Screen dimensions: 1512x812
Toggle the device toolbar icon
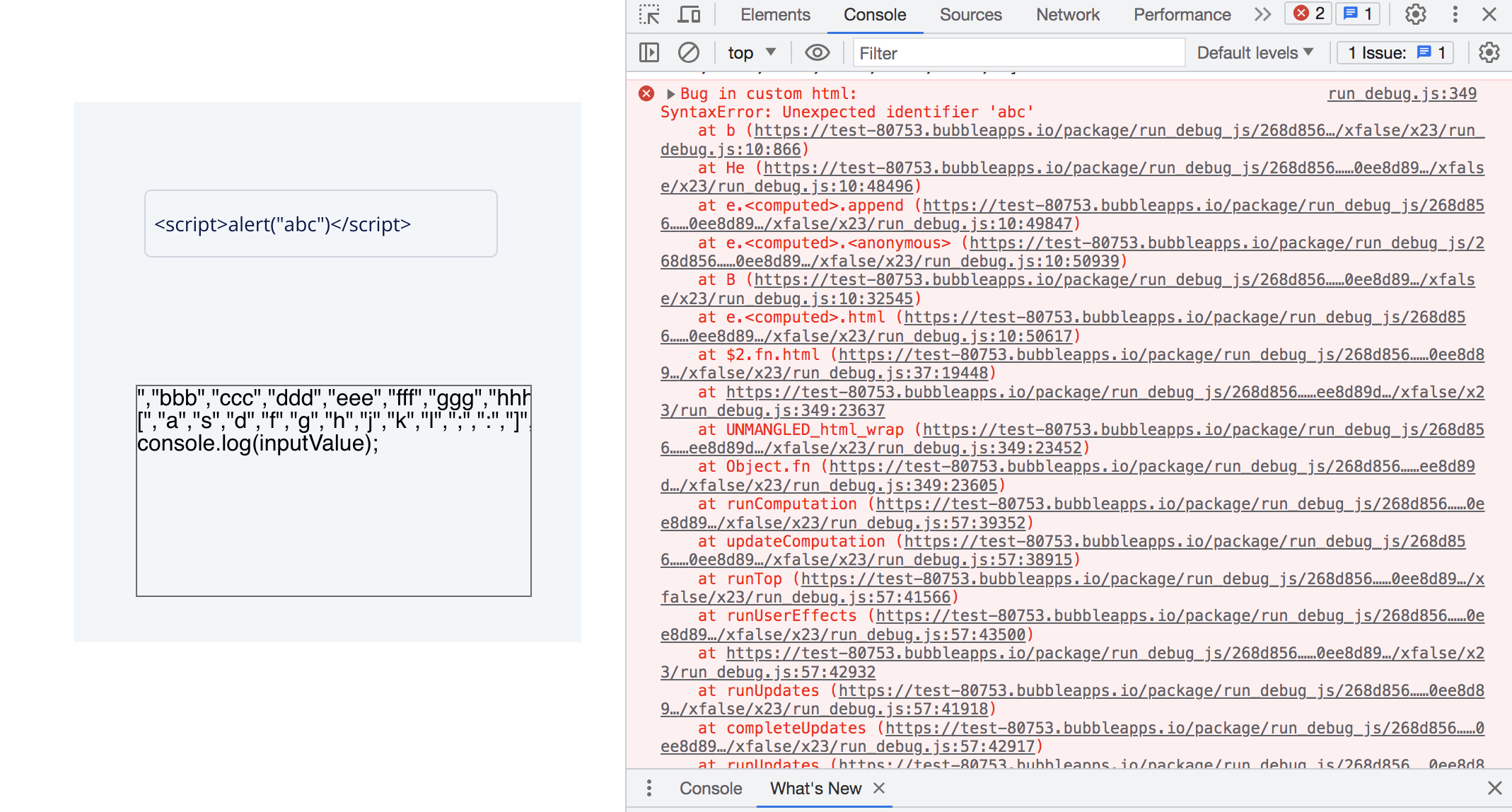[x=689, y=15]
